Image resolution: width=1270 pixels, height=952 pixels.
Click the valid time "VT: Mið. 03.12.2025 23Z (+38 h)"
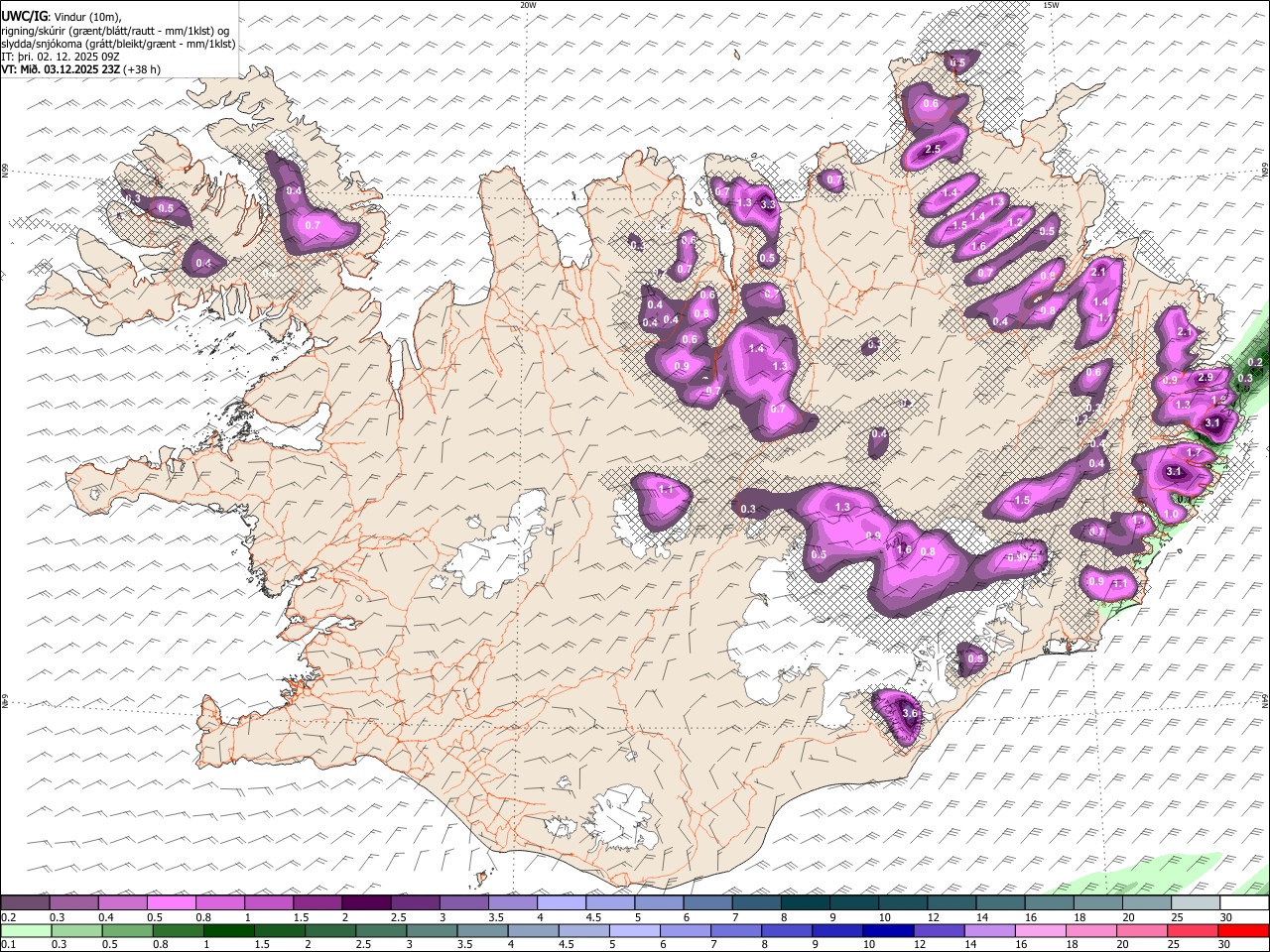click(x=80, y=69)
